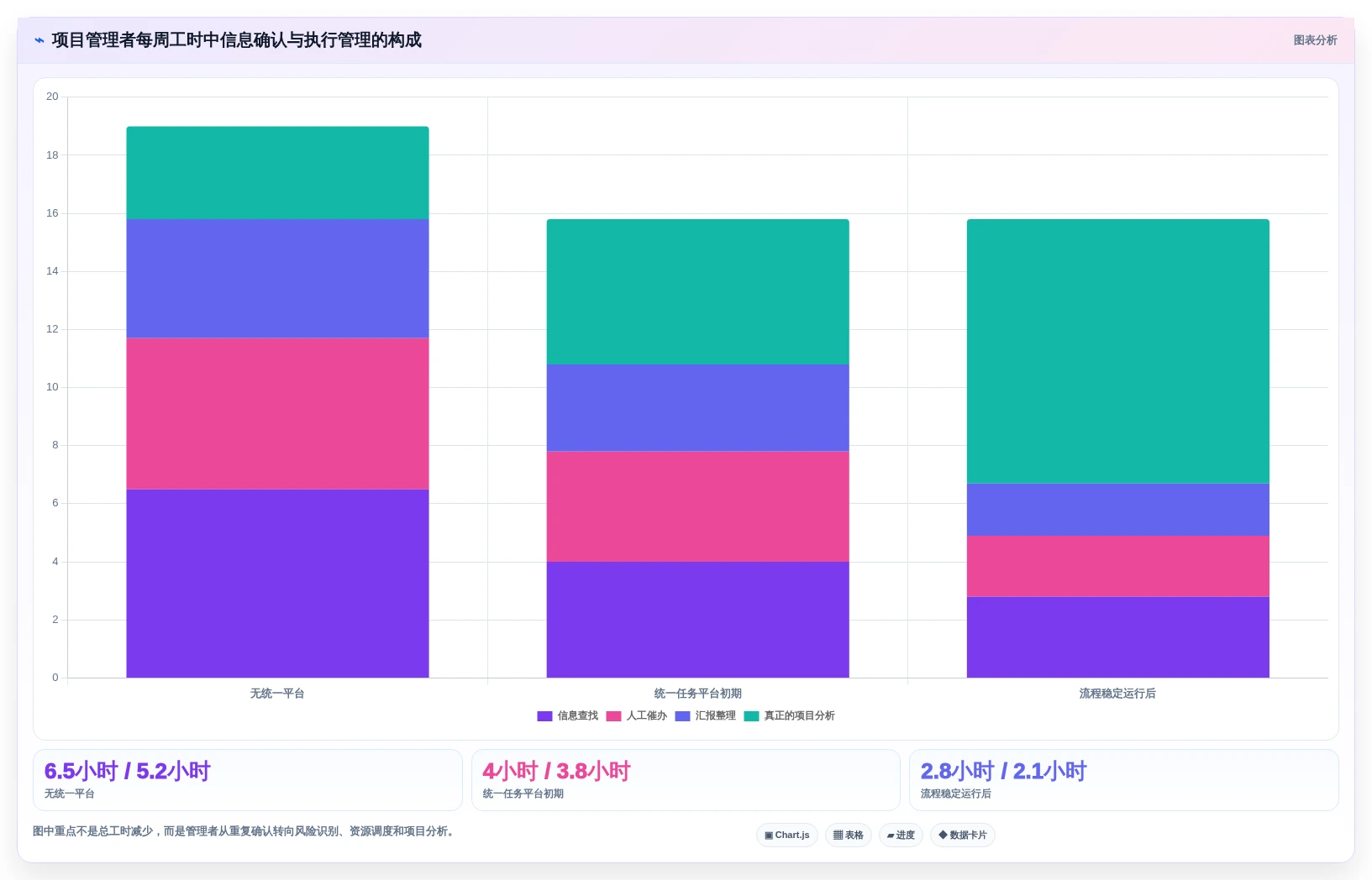Click the Chart.js tag
The width and height of the screenshot is (1372, 880).
787,835
